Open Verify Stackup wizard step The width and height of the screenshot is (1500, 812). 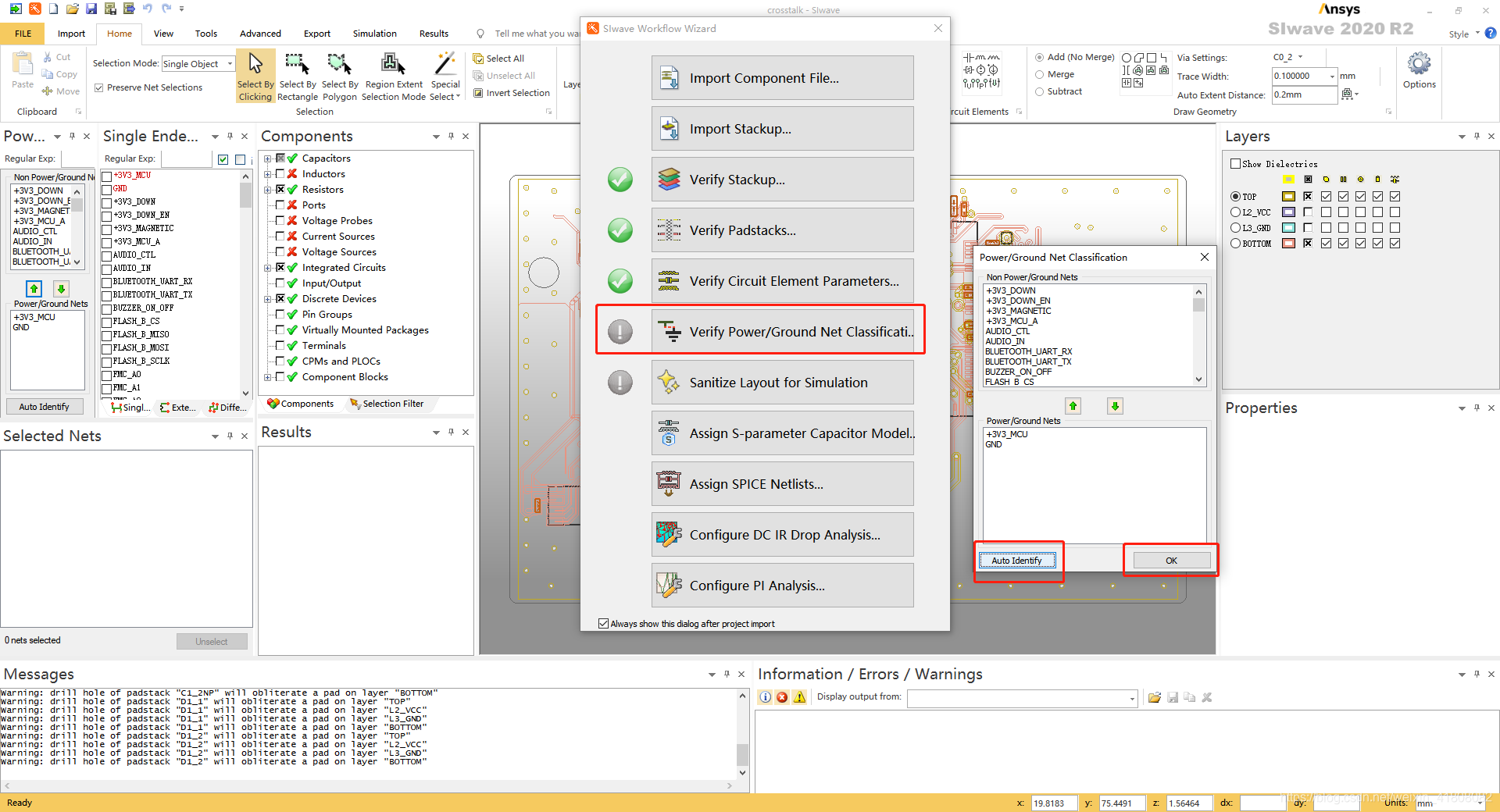(x=782, y=180)
